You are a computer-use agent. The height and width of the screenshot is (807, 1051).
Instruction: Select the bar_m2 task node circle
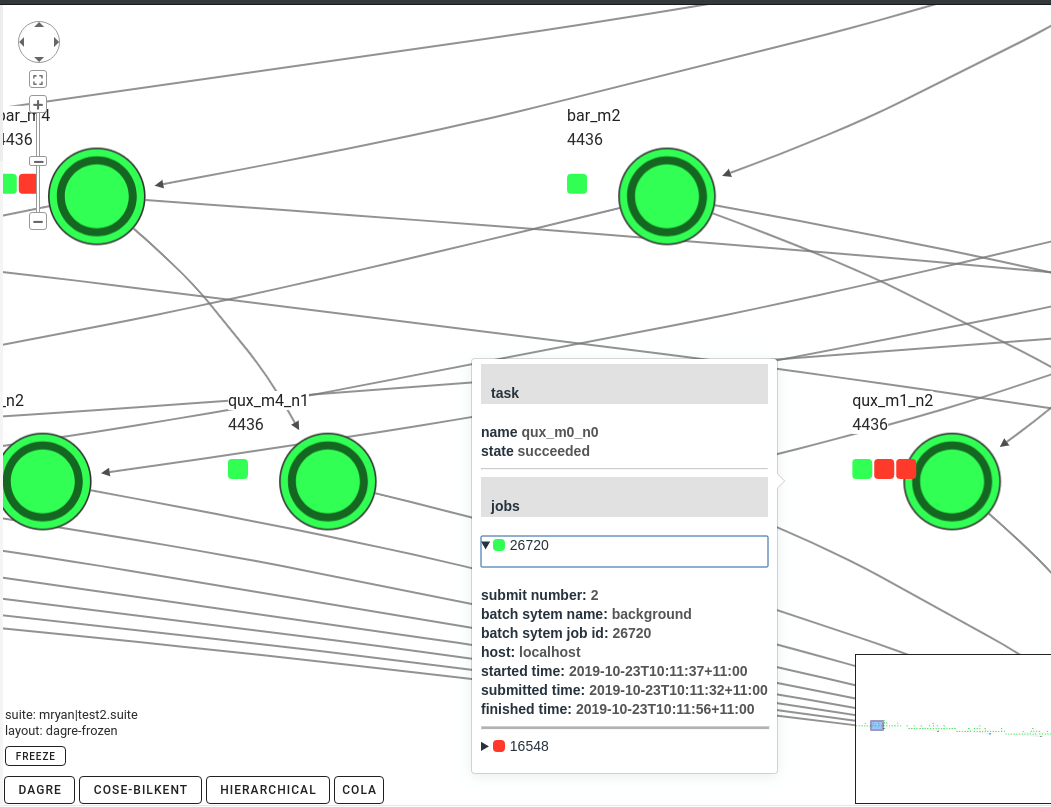coord(666,196)
